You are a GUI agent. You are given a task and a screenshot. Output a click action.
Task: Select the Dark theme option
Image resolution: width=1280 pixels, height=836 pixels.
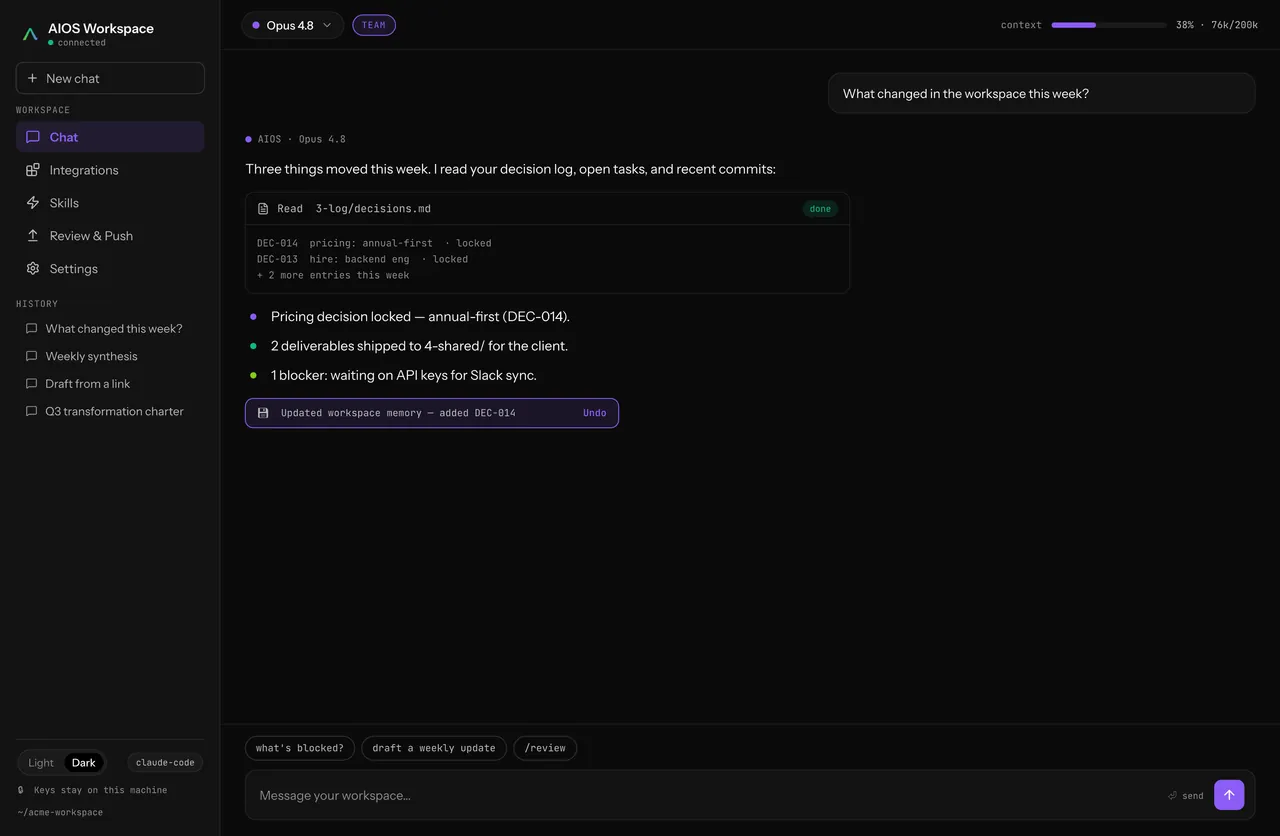pyautogui.click(x=84, y=763)
